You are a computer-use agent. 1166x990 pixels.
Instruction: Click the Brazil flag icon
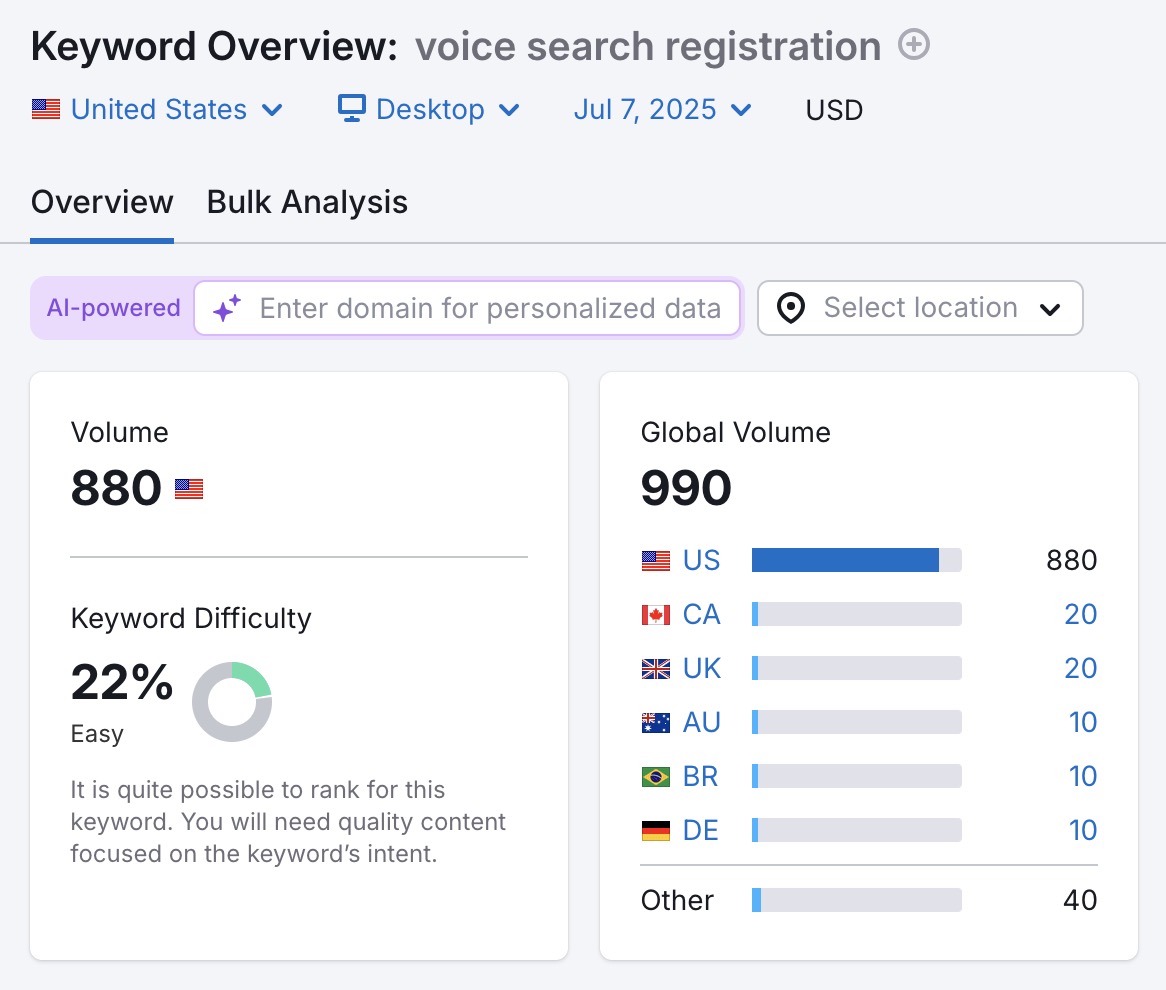point(654,776)
